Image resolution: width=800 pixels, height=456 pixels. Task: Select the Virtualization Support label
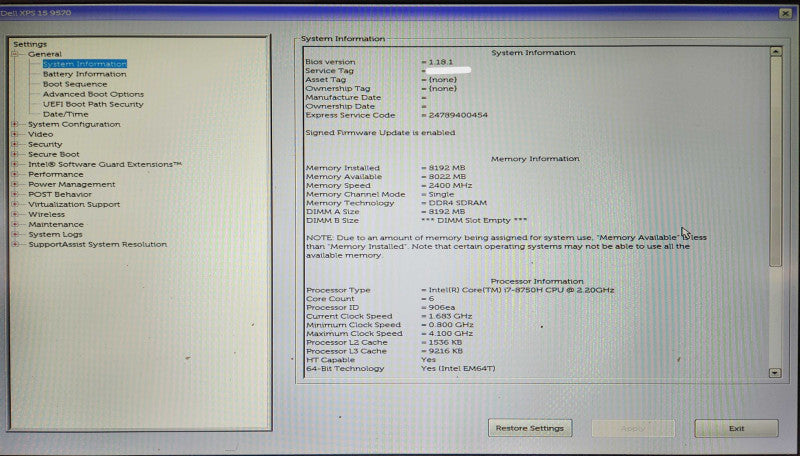[x=74, y=204]
